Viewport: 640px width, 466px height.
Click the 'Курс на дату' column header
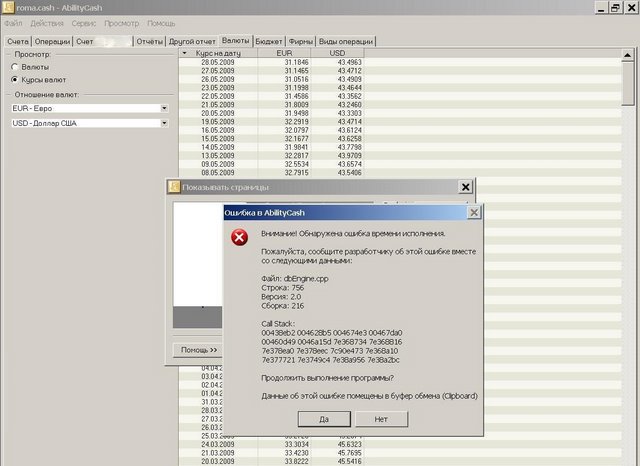pyautogui.click(x=218, y=52)
